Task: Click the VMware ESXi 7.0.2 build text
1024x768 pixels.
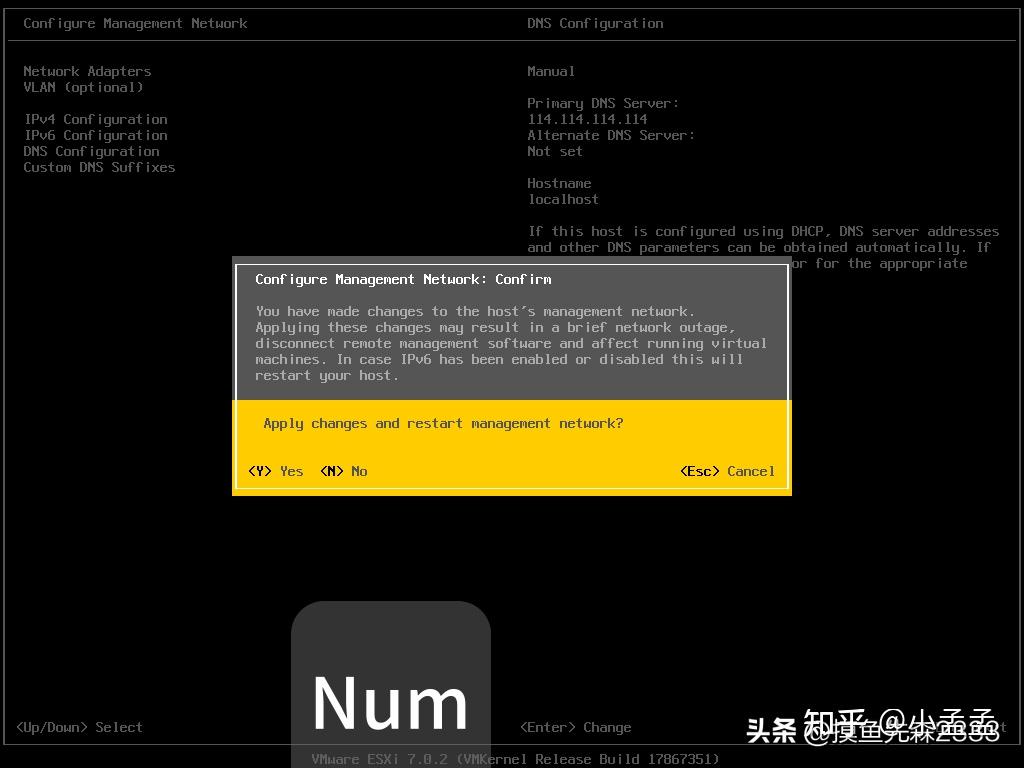Action: pyautogui.click(x=515, y=759)
